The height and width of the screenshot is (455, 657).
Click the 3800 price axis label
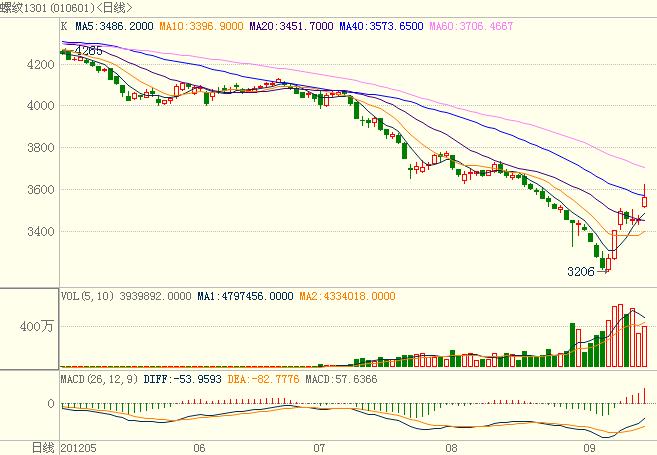[x=40, y=147]
